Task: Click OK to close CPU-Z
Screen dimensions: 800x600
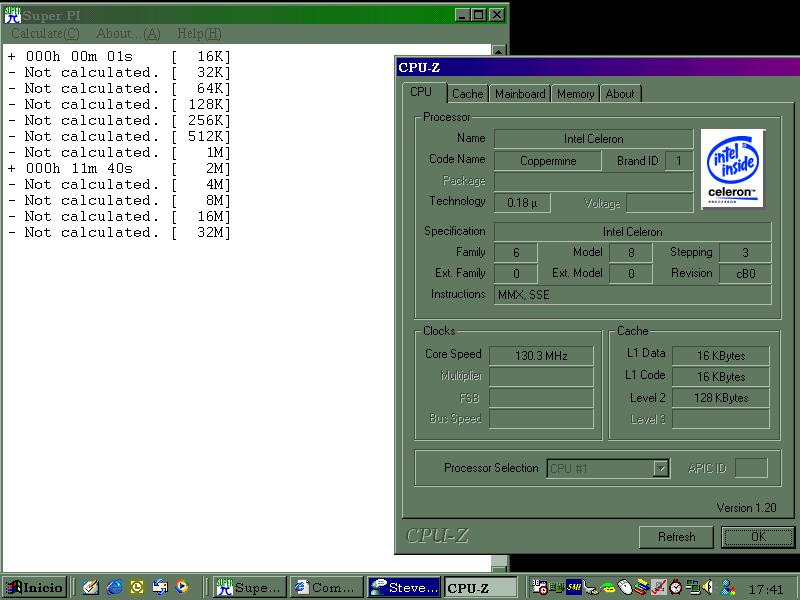Action: point(757,537)
